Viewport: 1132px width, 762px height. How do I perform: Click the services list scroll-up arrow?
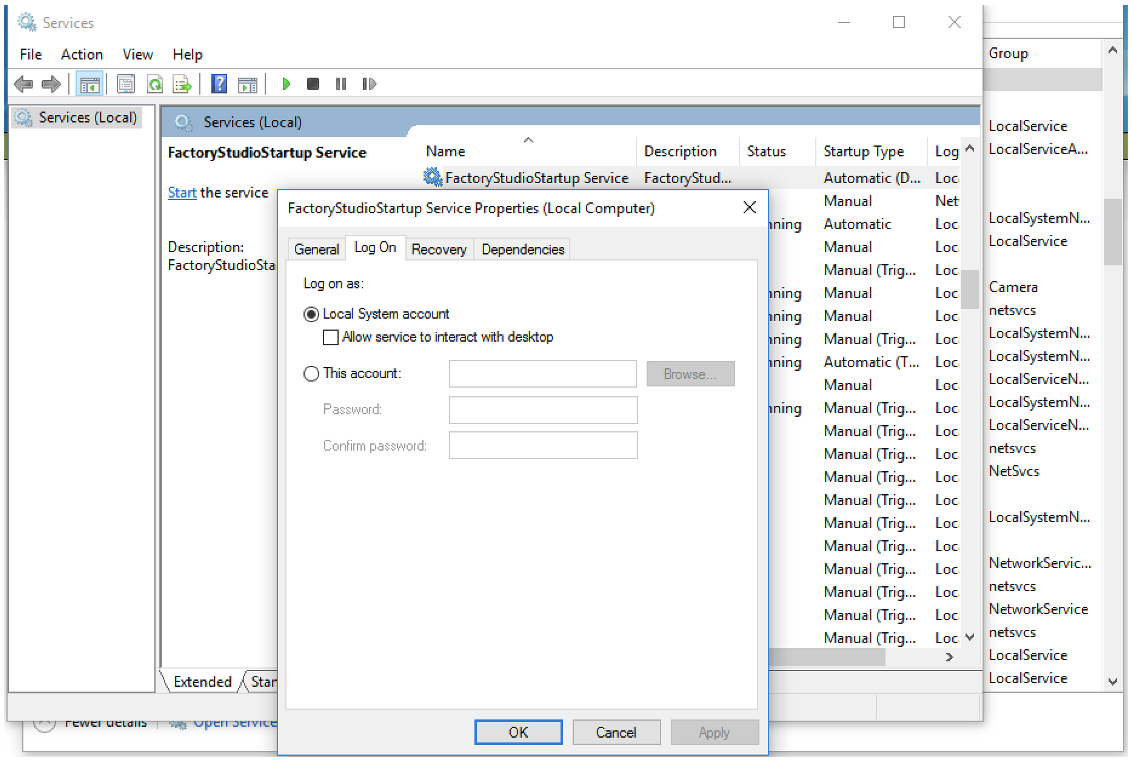[x=970, y=149]
